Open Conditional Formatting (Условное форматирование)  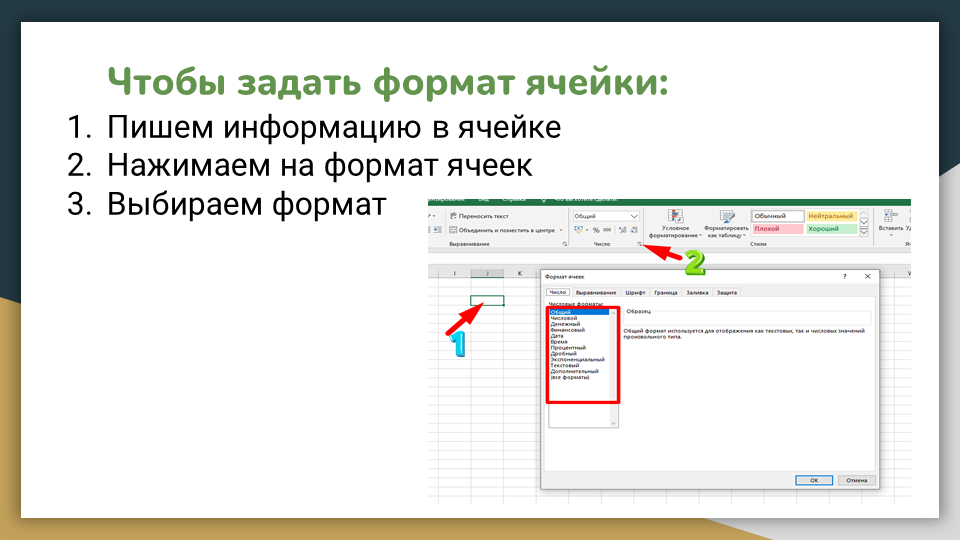tap(675, 223)
